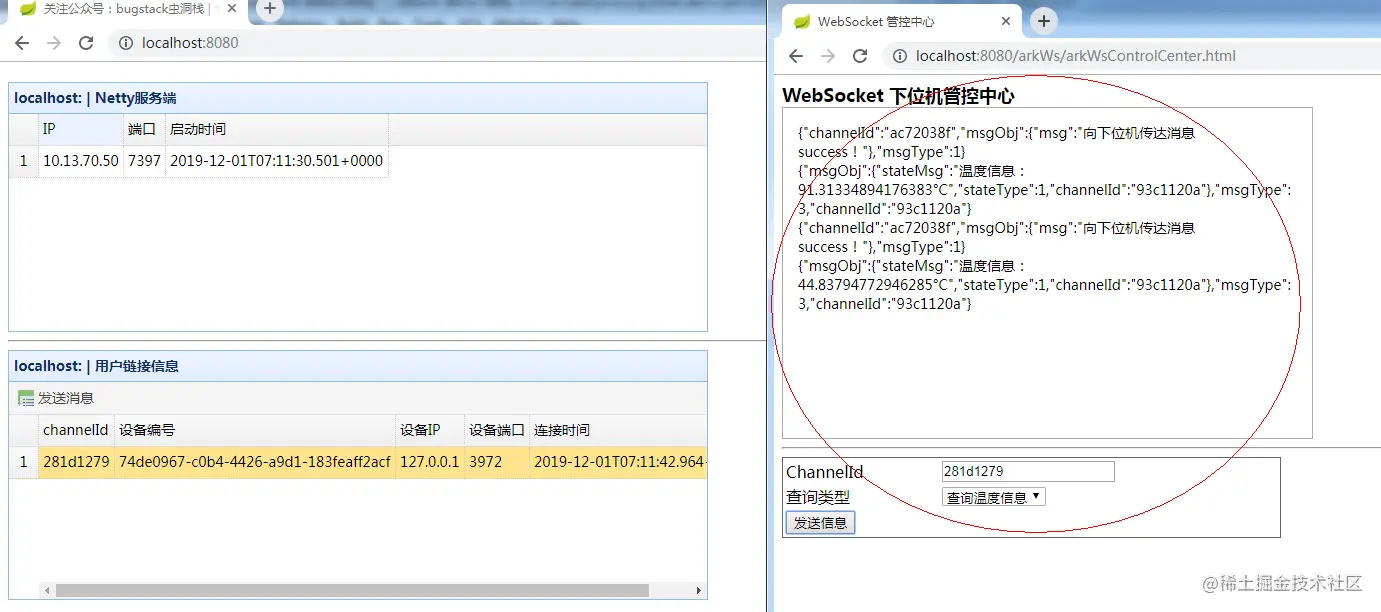1381x612 pixels.
Task: Select the channelId cell 281d1279
Action: tap(76, 462)
